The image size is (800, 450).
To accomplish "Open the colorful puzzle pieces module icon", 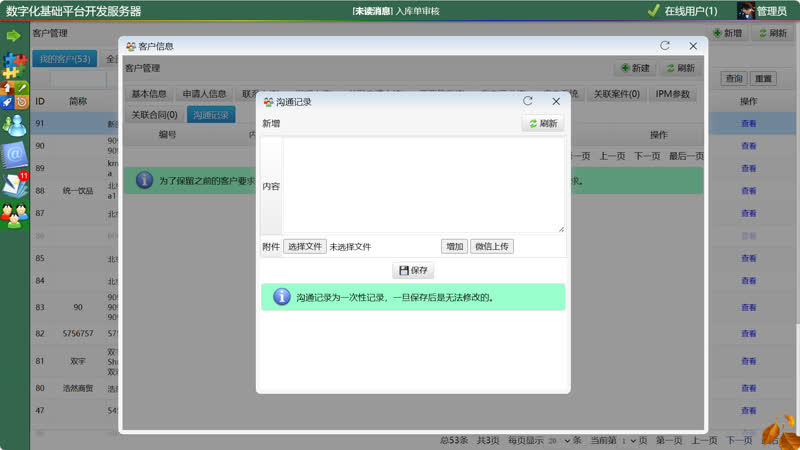I will [x=13, y=66].
